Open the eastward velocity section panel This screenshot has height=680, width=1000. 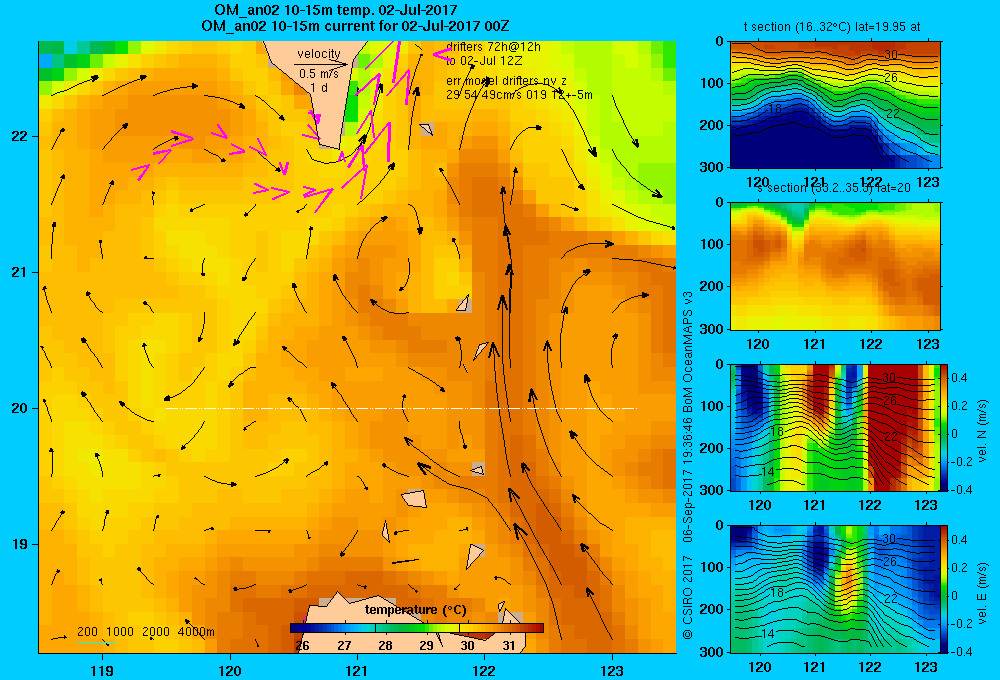pyautogui.click(x=835, y=589)
